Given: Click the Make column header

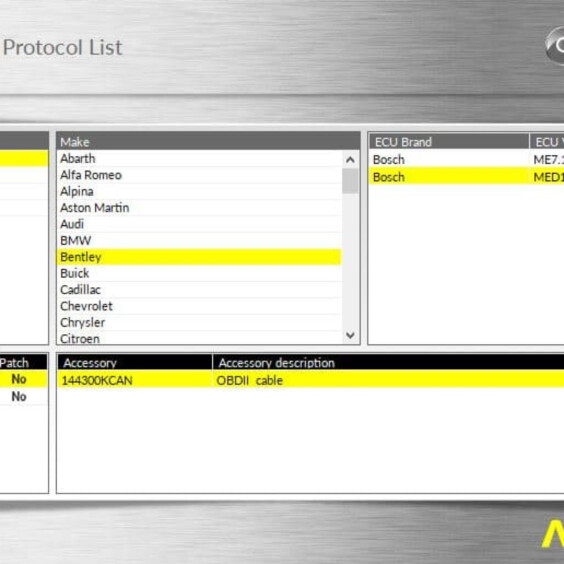Looking at the screenshot, I should [208, 142].
